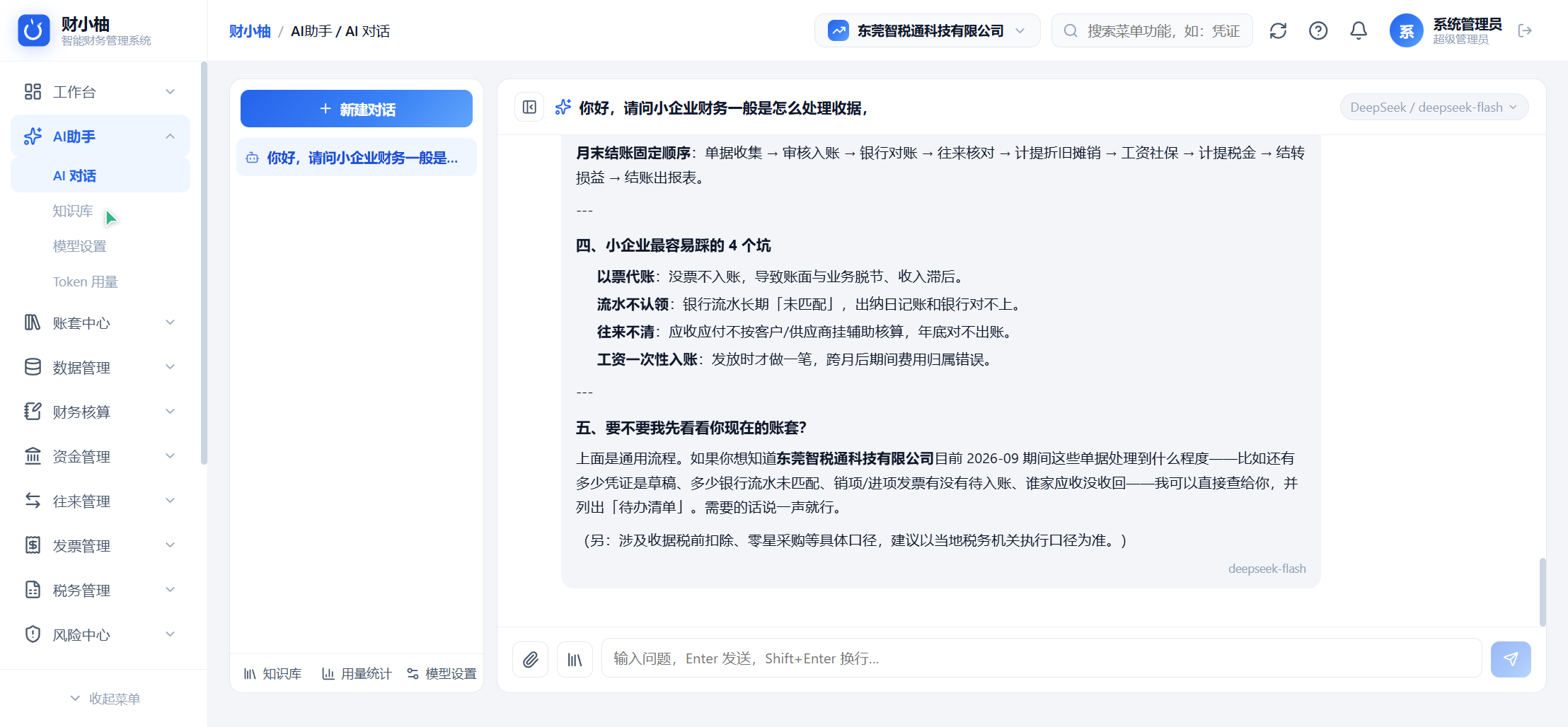Click the sparkle icon before conversation title

pos(563,107)
